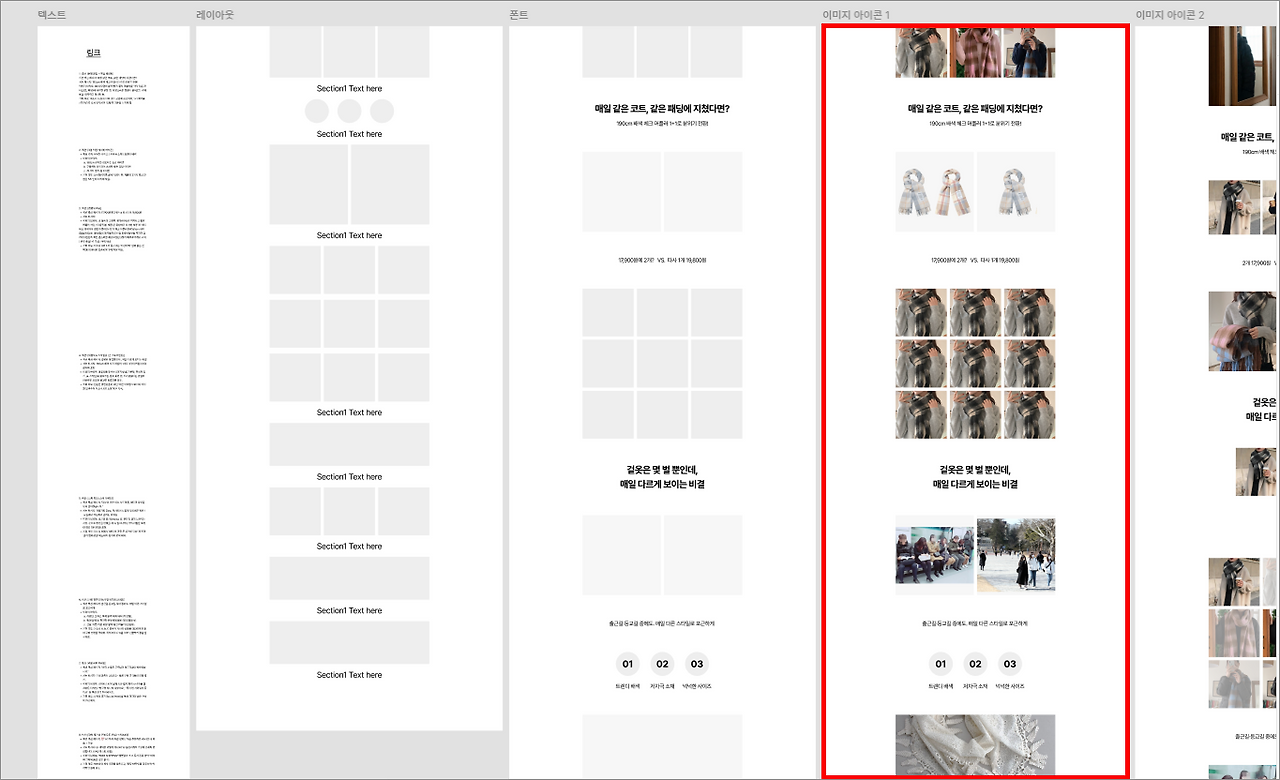Click the 03 badge in 이미지 아이콘 1 frame
This screenshot has height=780, width=1280.
[1010, 664]
